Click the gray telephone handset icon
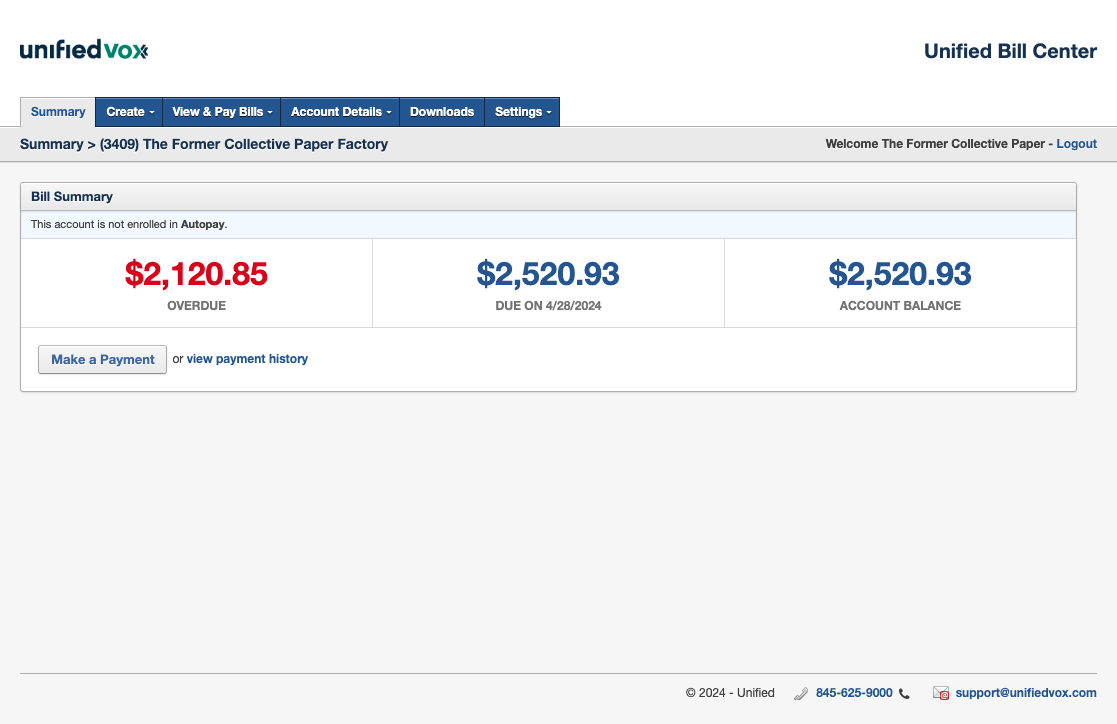The height and width of the screenshot is (724, 1117). pyautogui.click(x=801, y=693)
